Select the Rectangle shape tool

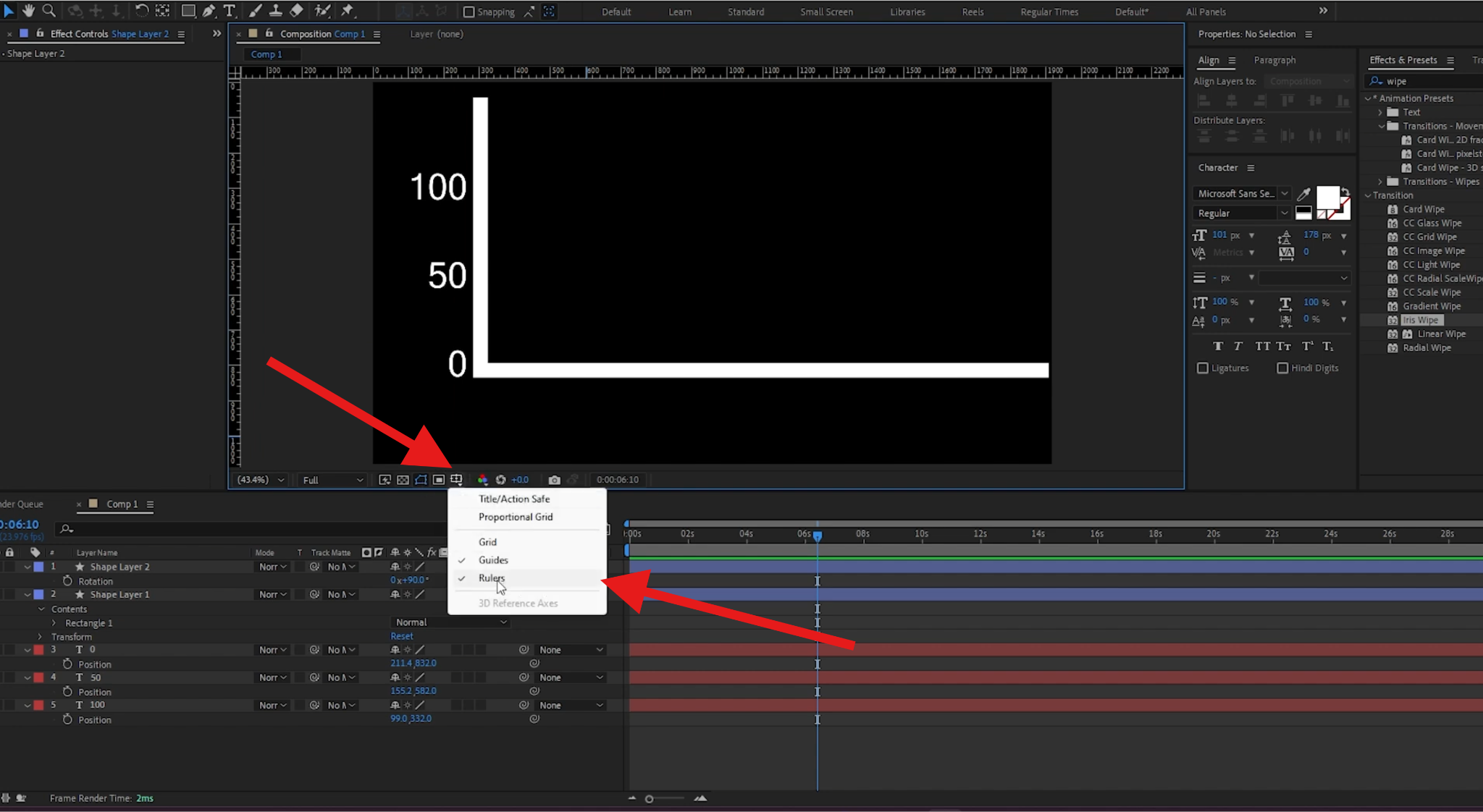point(188,11)
